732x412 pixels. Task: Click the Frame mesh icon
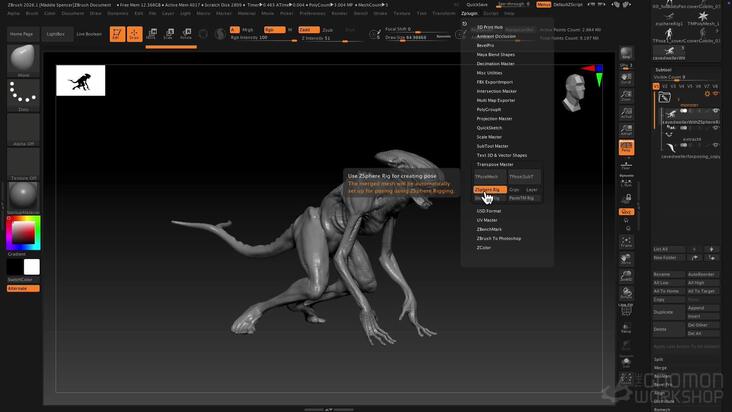pyautogui.click(x=626, y=242)
